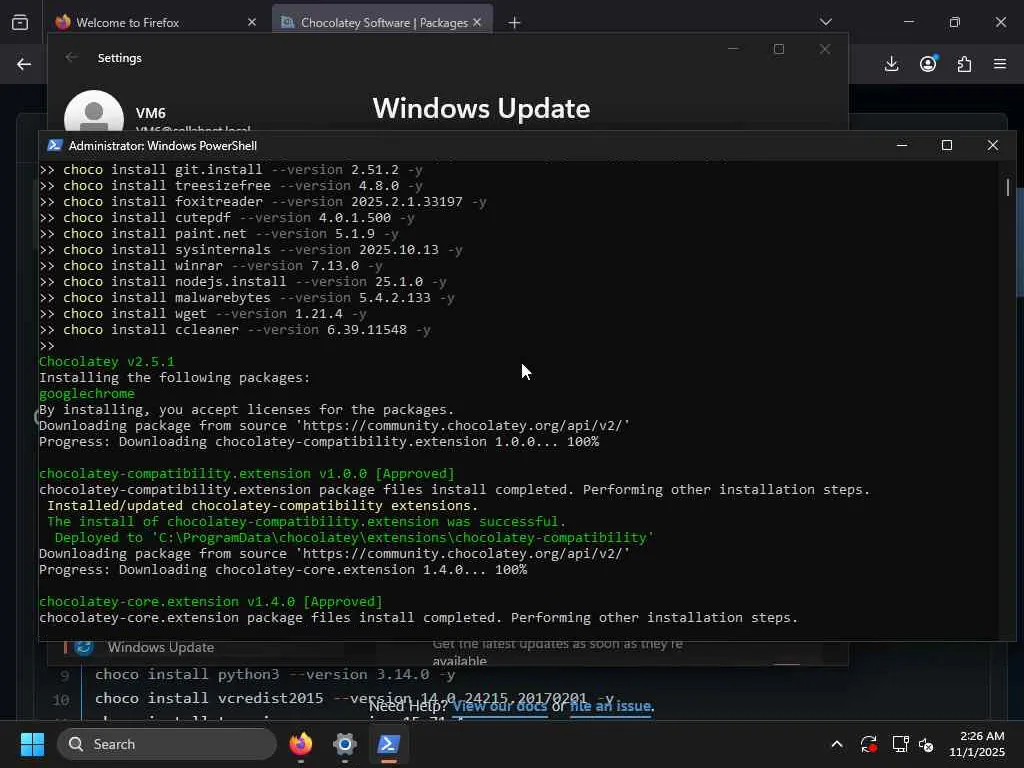The image size is (1024, 768).
Task: Click 'choco install ccleaner' line
Action: click(x=234, y=330)
